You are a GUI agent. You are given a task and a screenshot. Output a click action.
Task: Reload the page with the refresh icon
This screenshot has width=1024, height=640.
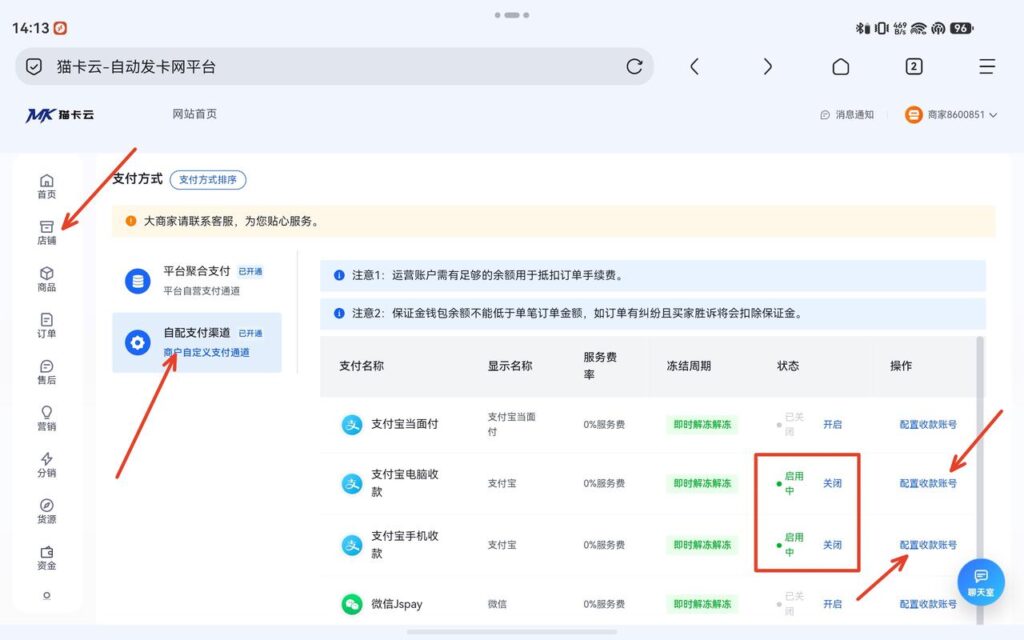[x=634, y=66]
